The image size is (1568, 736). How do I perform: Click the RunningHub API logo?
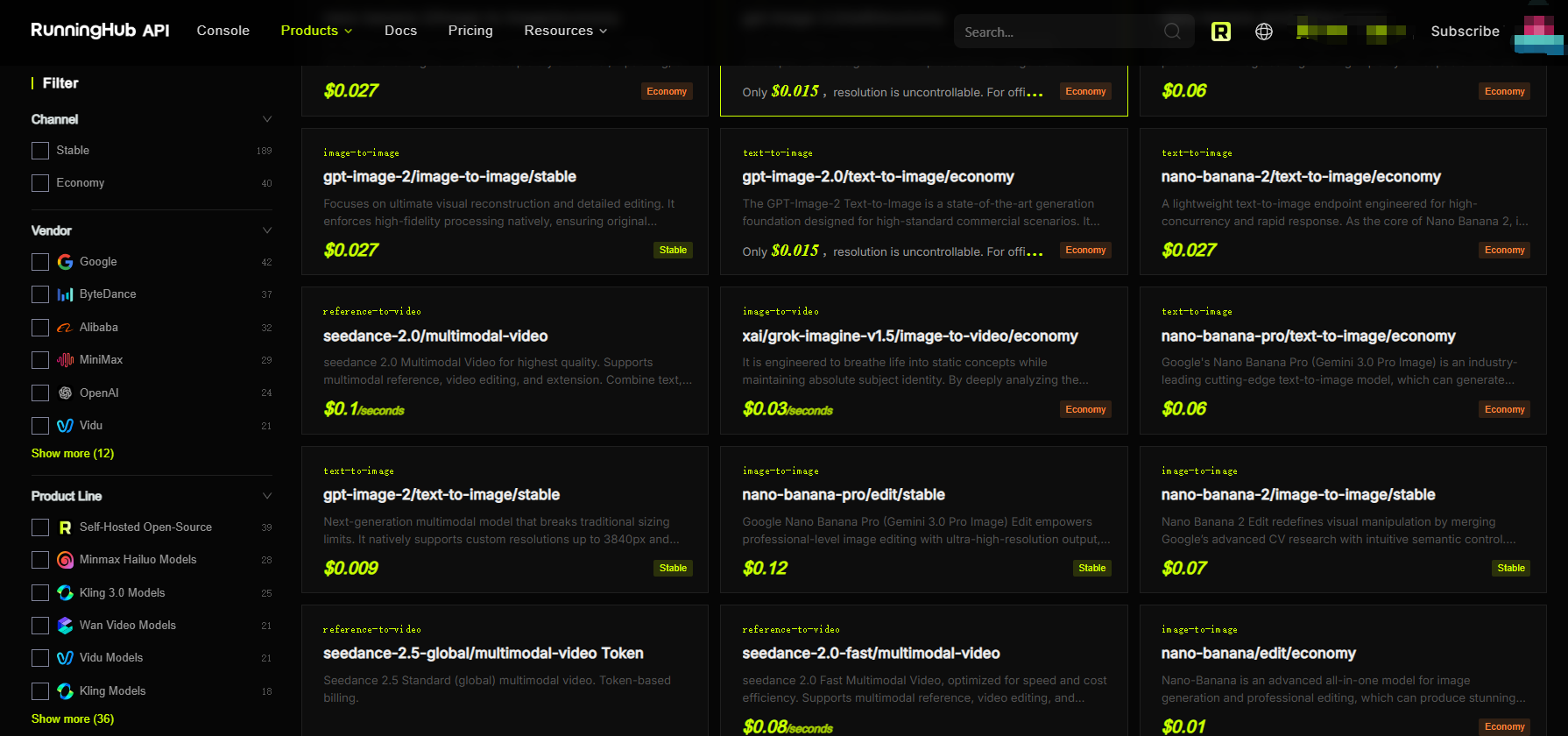(x=100, y=31)
